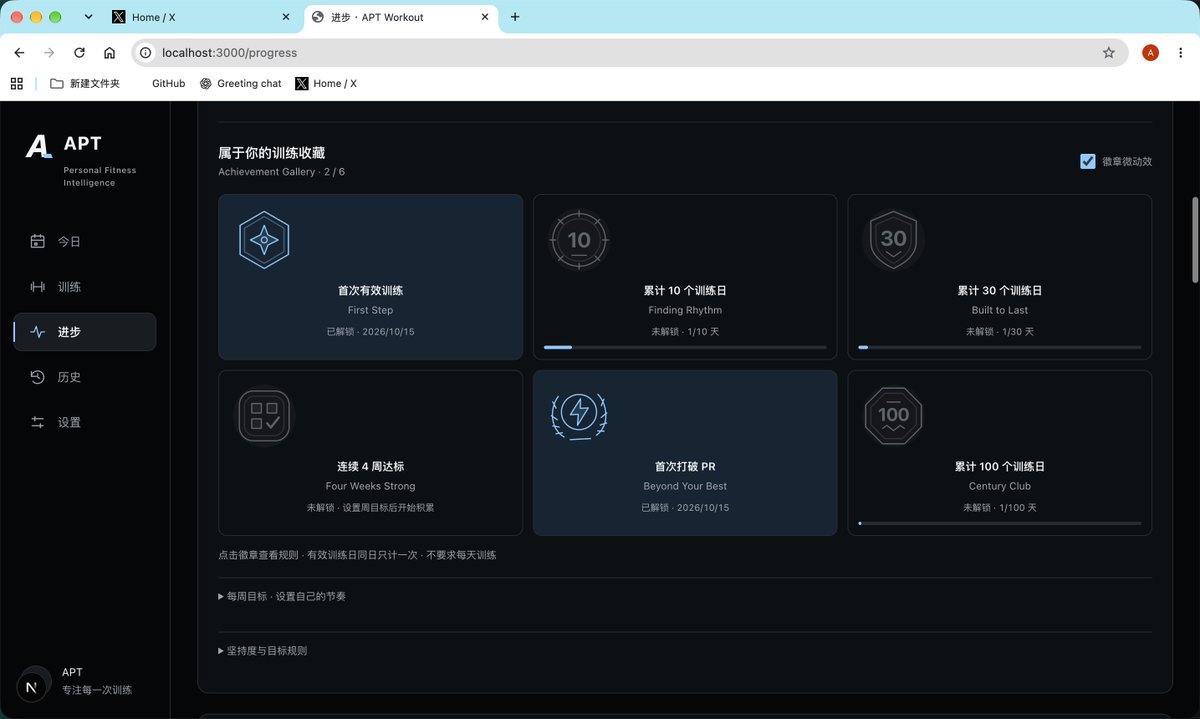
Task: Open the tab search dropdown chevron
Action: [88, 17]
